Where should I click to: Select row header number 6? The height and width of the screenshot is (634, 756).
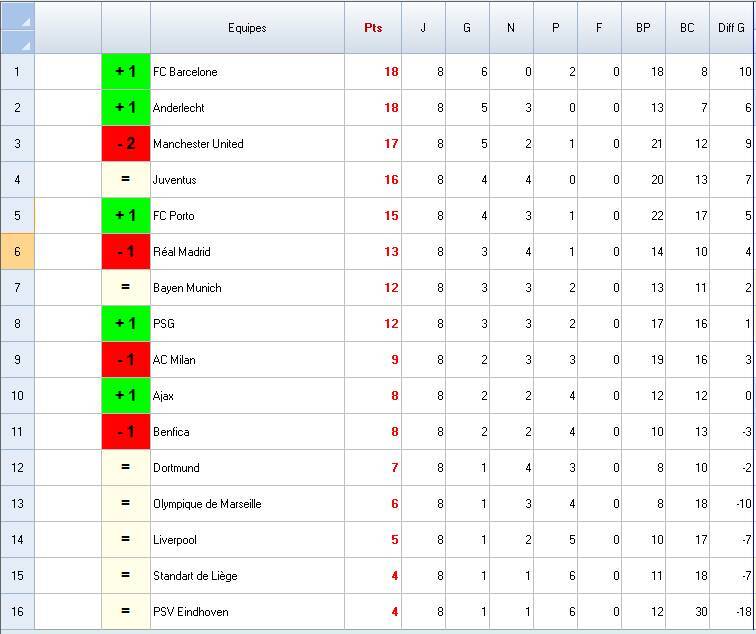[17, 252]
